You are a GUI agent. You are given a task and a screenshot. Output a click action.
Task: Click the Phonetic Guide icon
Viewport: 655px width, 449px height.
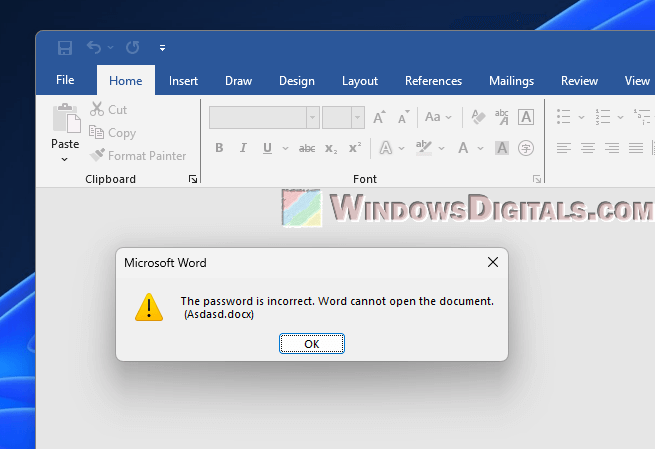pos(502,117)
